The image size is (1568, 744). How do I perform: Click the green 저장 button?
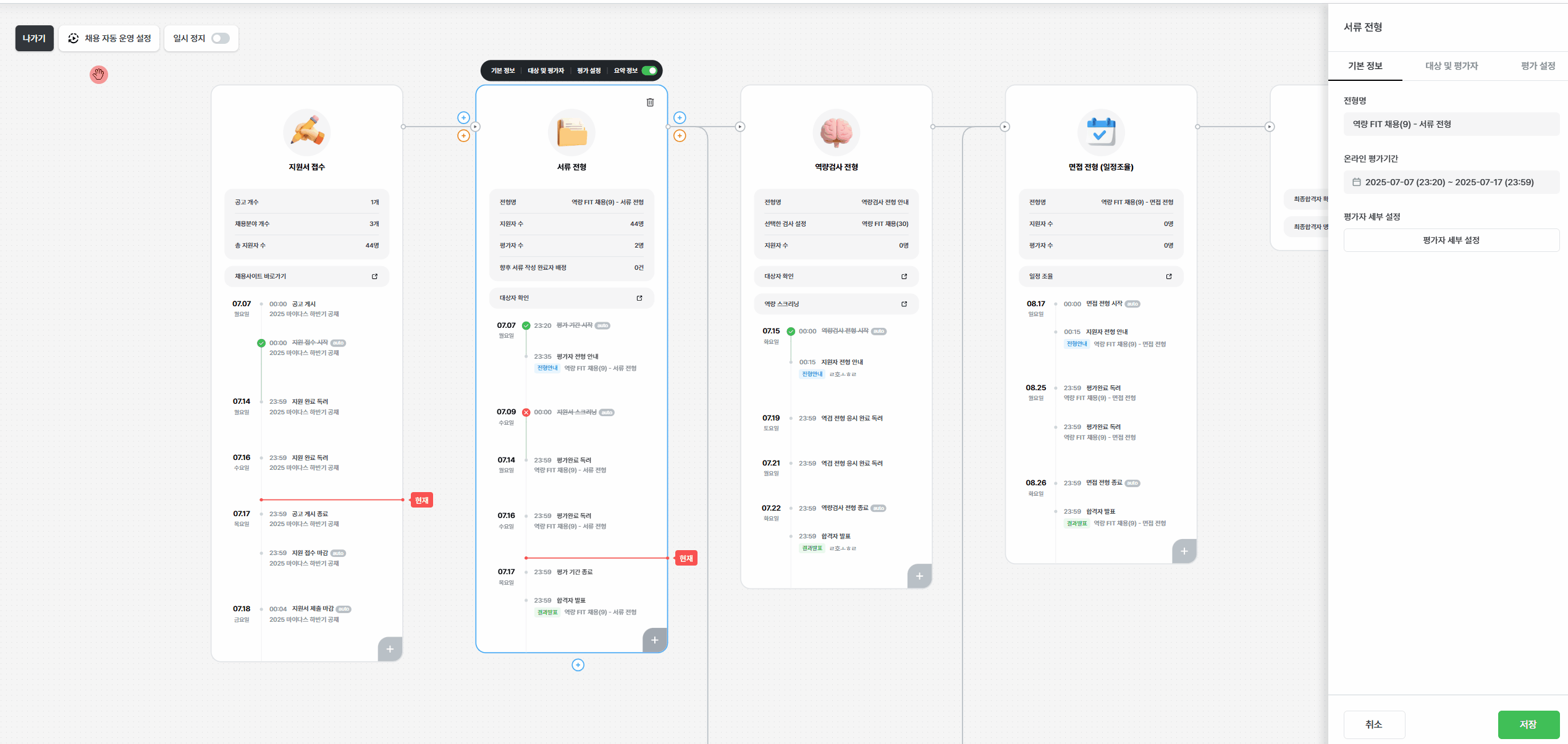click(1528, 724)
